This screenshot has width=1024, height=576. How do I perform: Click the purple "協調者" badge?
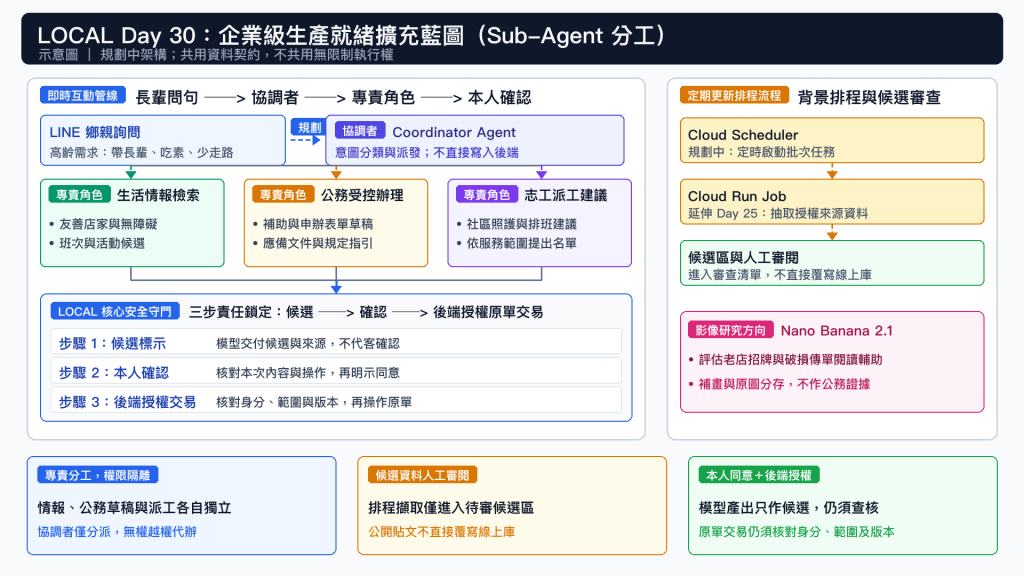(360, 131)
